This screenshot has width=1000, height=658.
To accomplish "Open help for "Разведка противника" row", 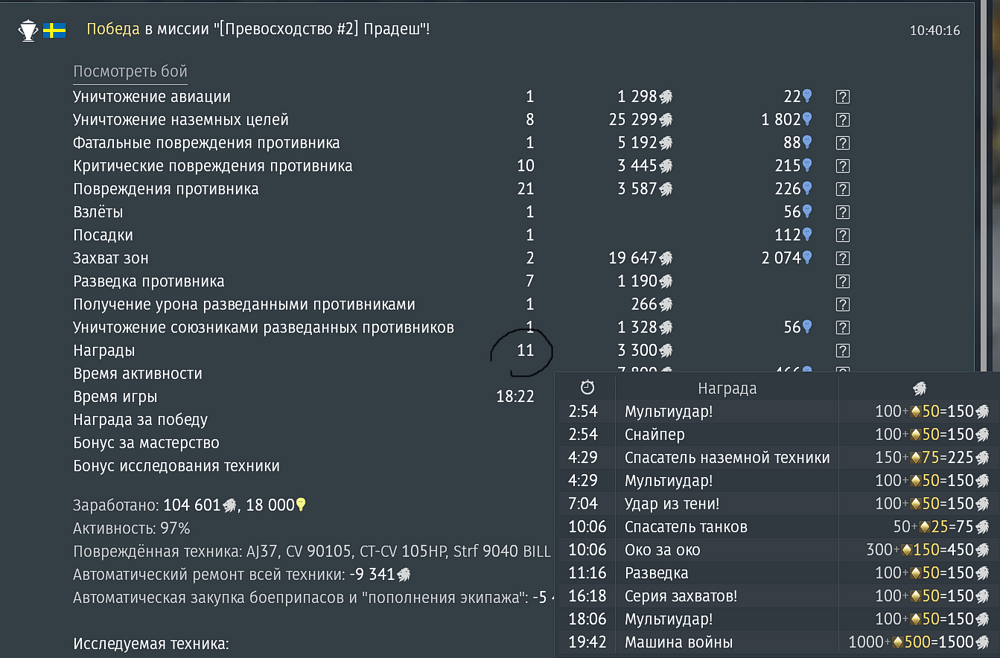I will click(842, 281).
